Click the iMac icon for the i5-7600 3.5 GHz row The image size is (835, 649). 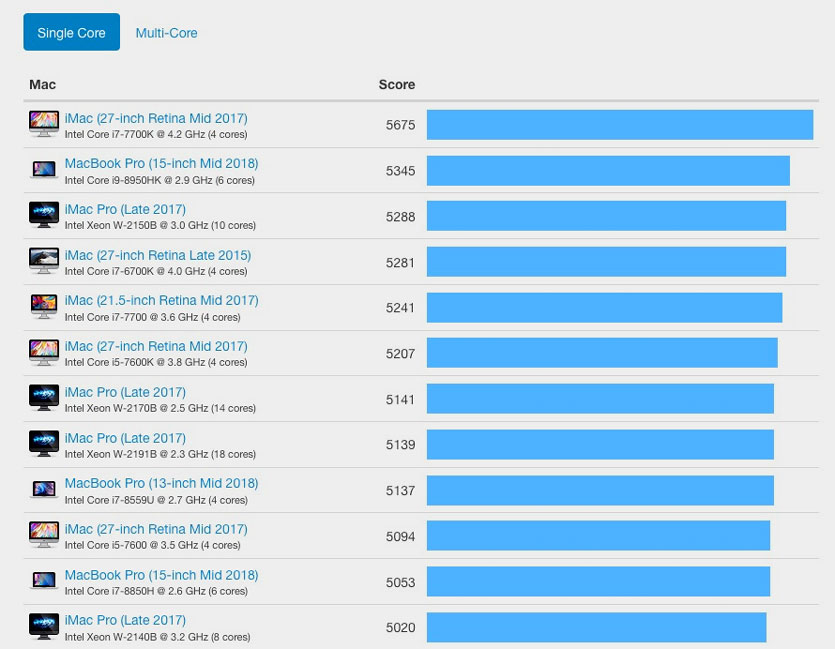coord(44,535)
